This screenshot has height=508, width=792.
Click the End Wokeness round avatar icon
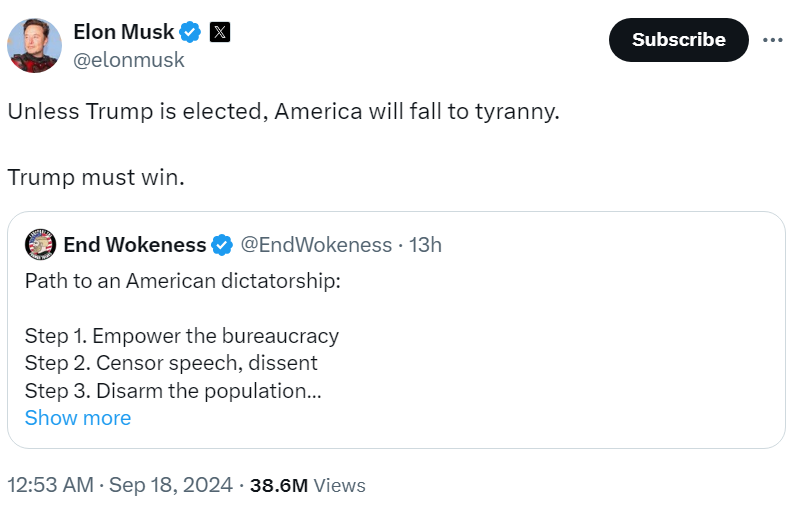40,245
